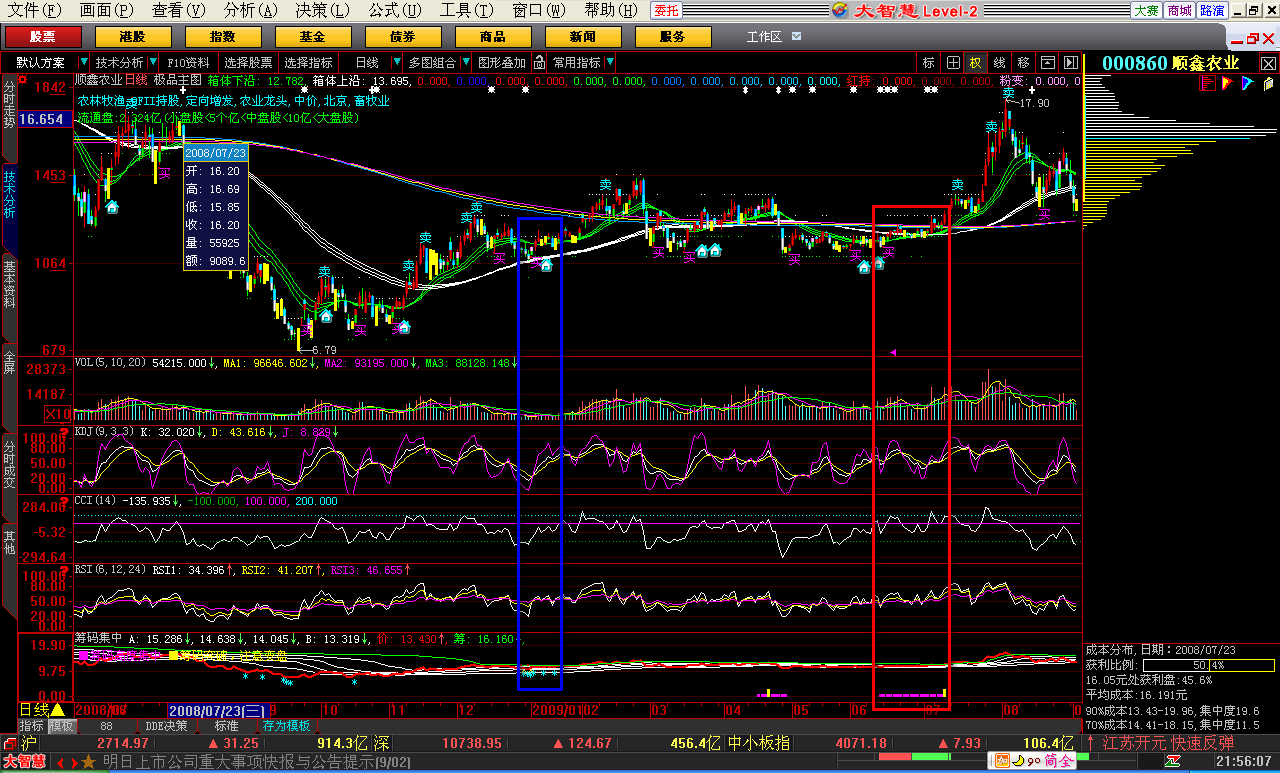Open the 默认方案 dropdown arrow
1280x773 pixels.
point(84,62)
